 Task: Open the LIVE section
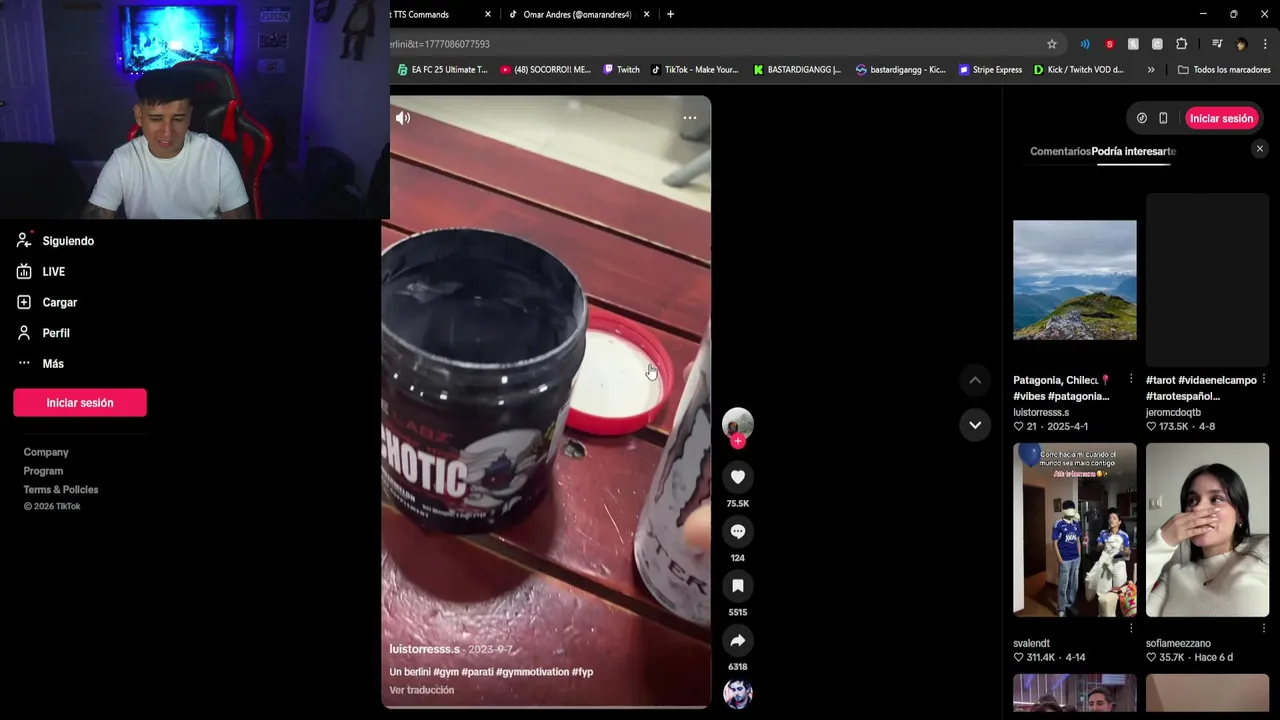coord(42,272)
